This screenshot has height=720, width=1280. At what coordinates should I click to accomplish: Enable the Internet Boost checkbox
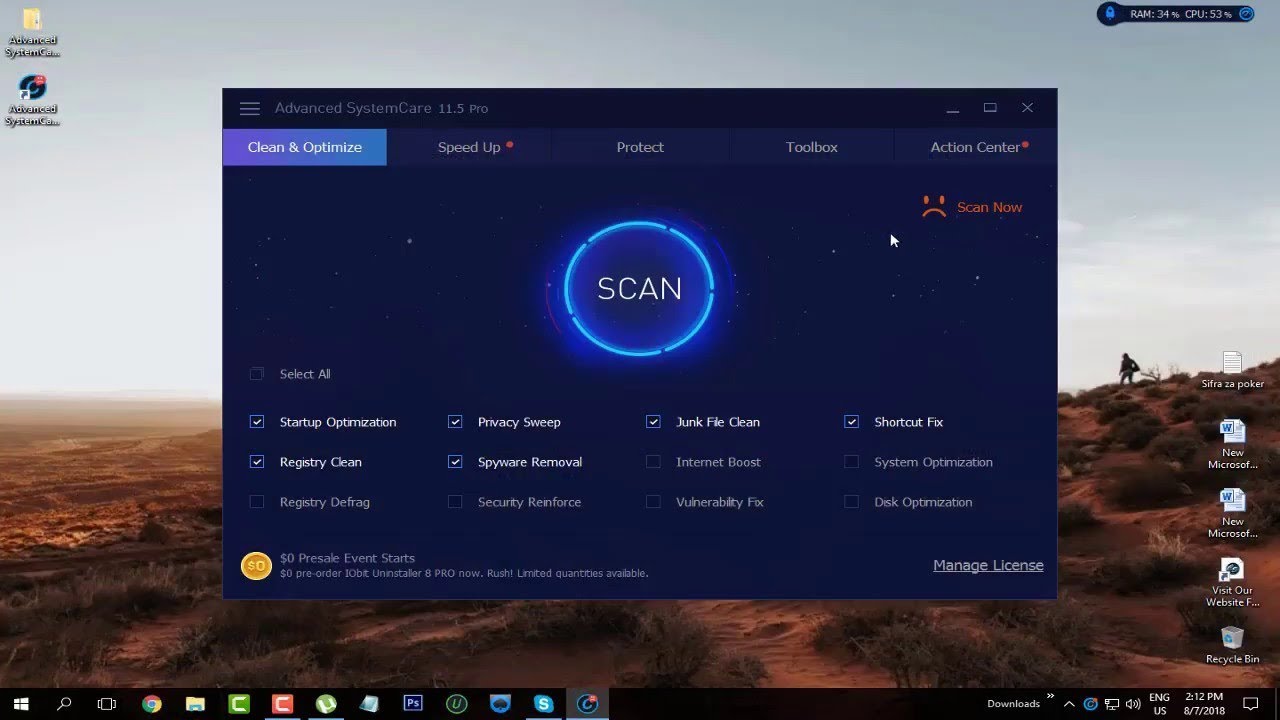(653, 462)
